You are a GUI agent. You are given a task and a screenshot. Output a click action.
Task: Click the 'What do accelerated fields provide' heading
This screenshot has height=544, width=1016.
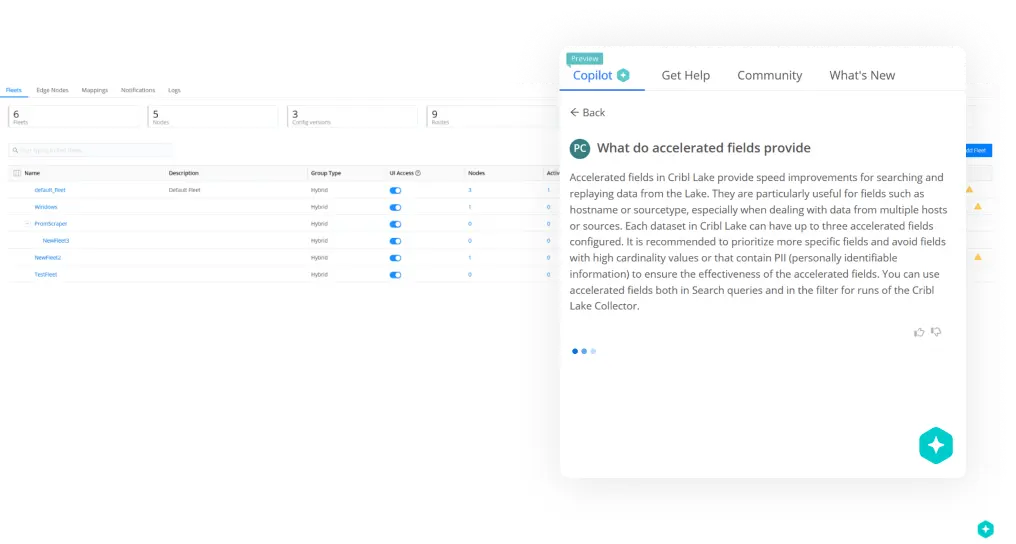click(704, 148)
